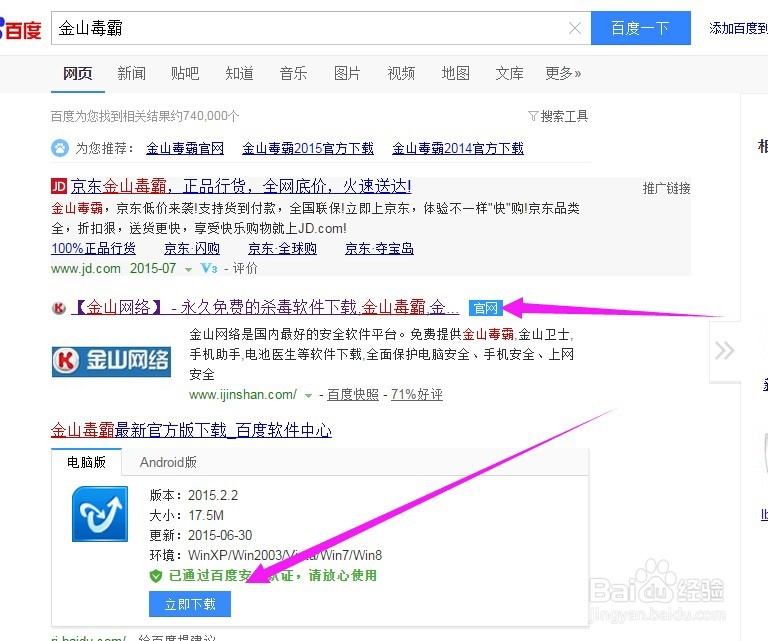Click the result count text 740,000个
The width and height of the screenshot is (768, 641).
coord(211,116)
